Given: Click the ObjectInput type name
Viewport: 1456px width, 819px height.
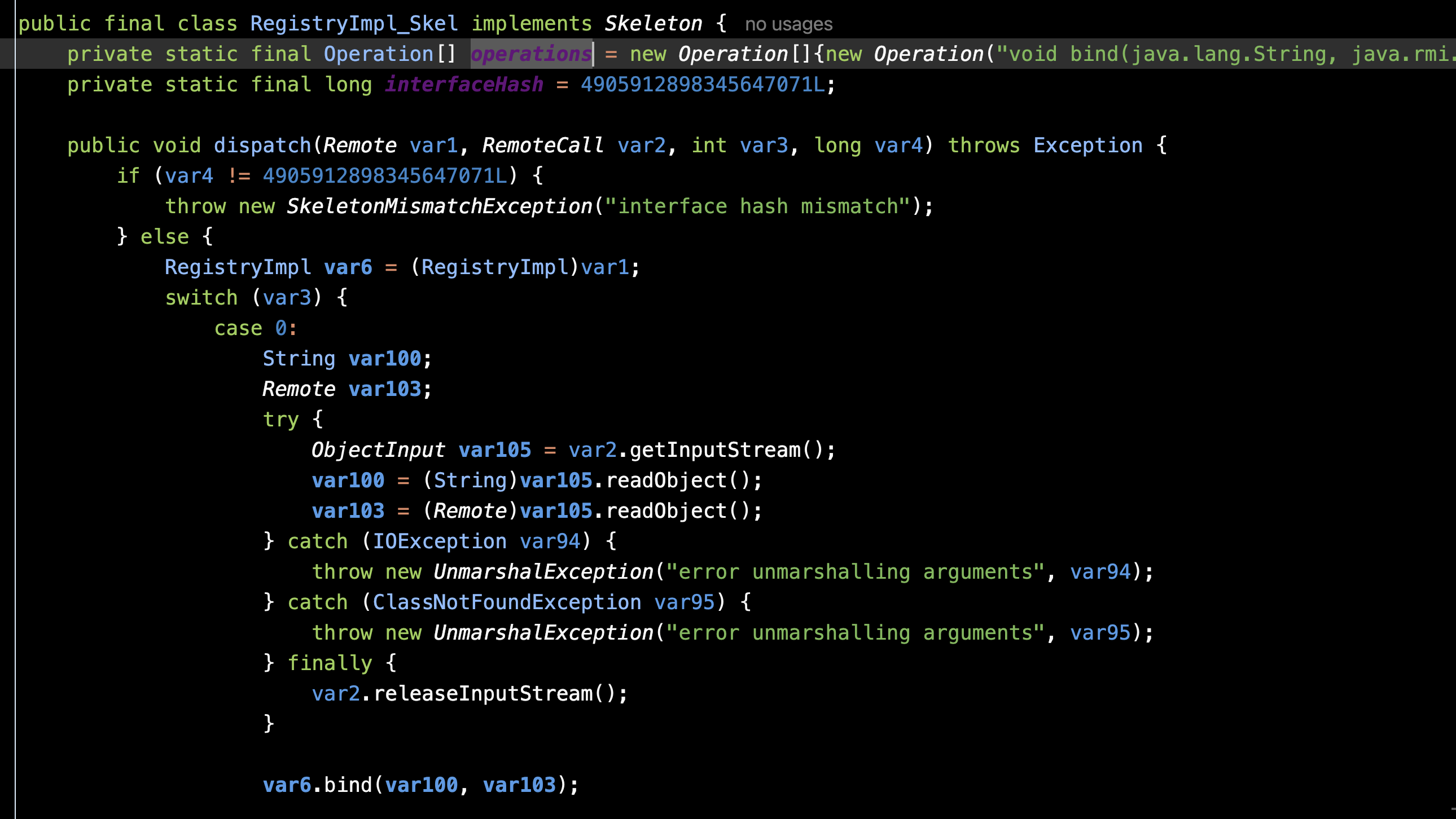Looking at the screenshot, I should click(x=378, y=450).
